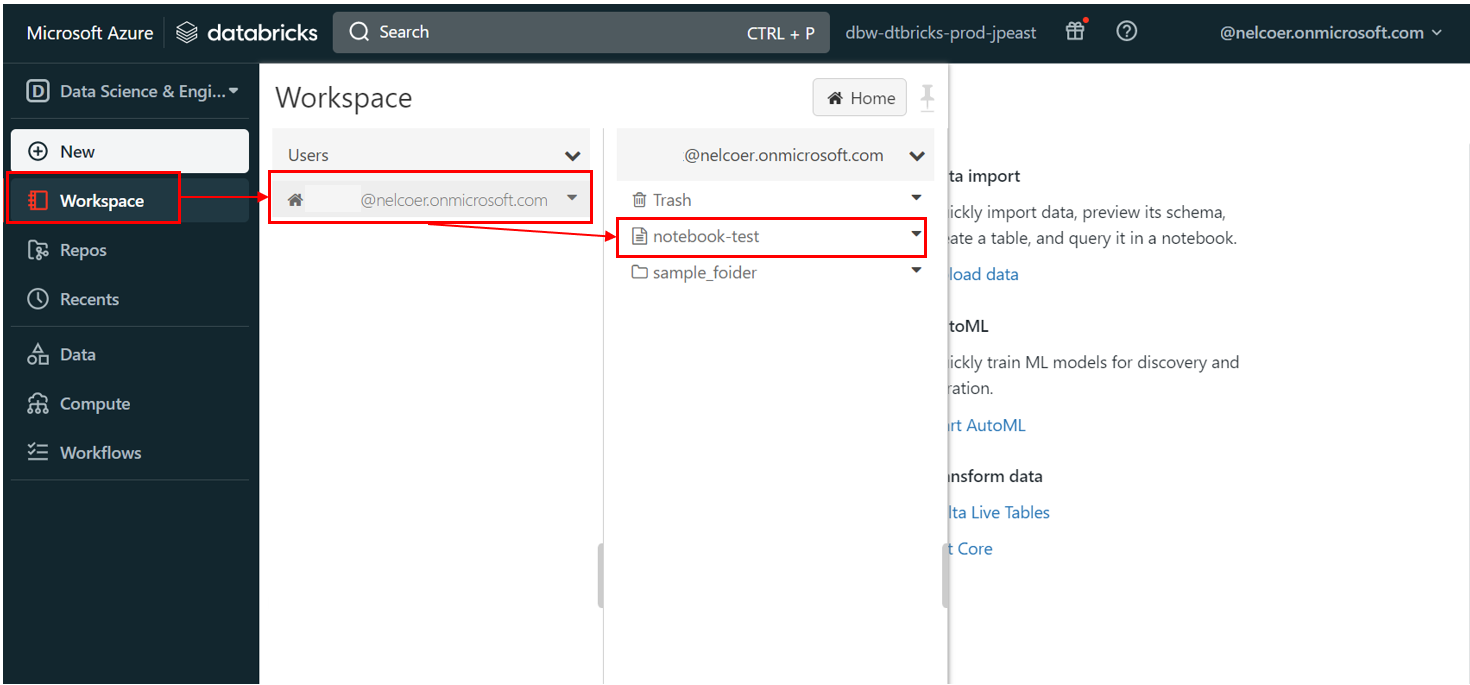Open the Trash folder

[x=672, y=200]
